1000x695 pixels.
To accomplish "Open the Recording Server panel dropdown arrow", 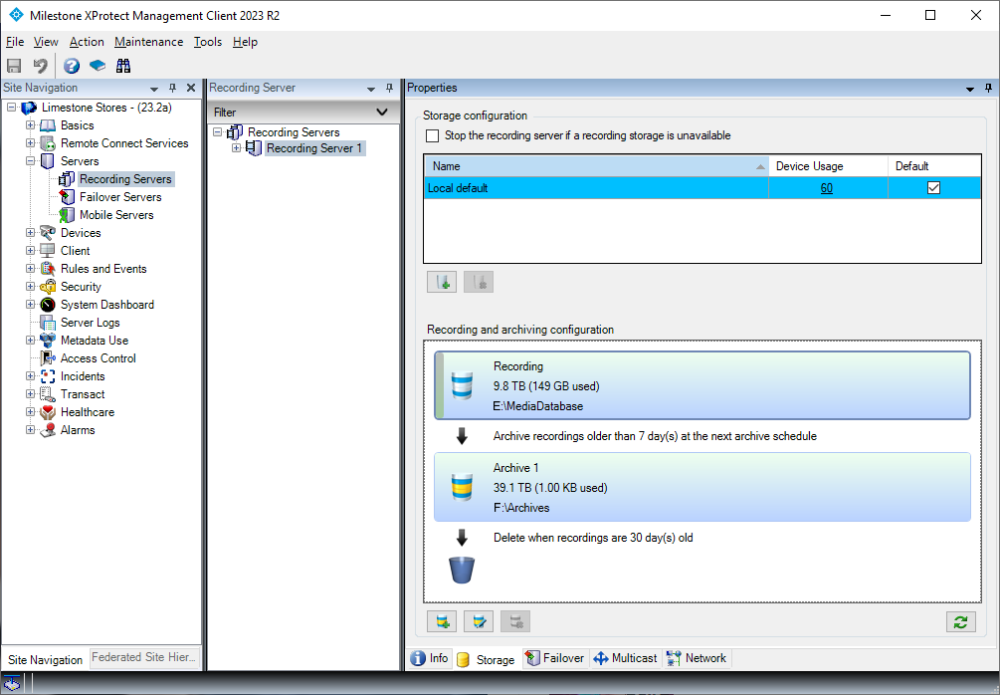I will point(371,89).
